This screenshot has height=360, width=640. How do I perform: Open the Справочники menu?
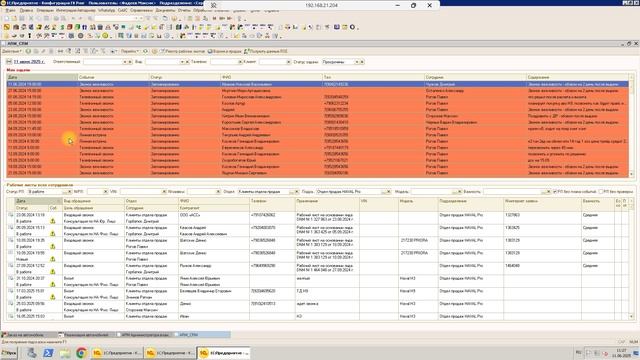(x=142, y=10)
